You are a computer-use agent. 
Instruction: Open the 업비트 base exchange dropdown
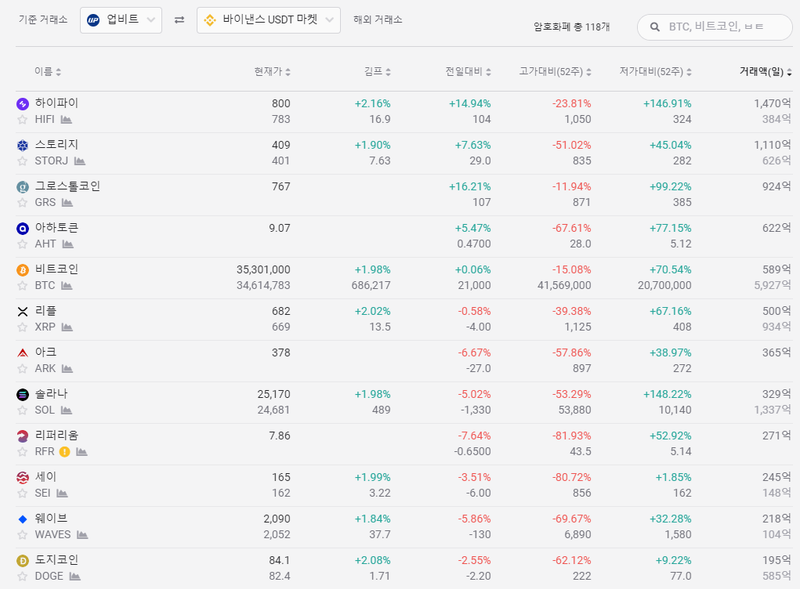pyautogui.click(x=121, y=20)
